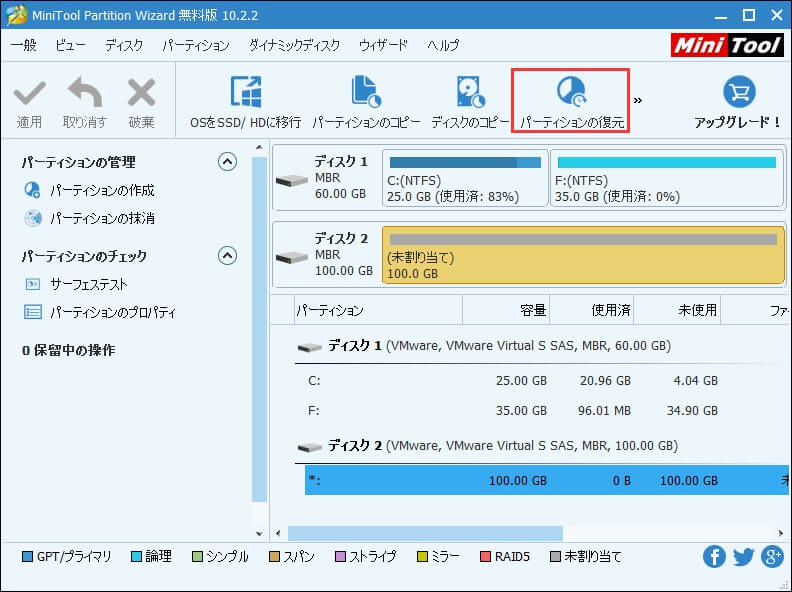The width and height of the screenshot is (792, 592).
Task: Select the ディスク 2 row in partition list
Action: (540, 446)
